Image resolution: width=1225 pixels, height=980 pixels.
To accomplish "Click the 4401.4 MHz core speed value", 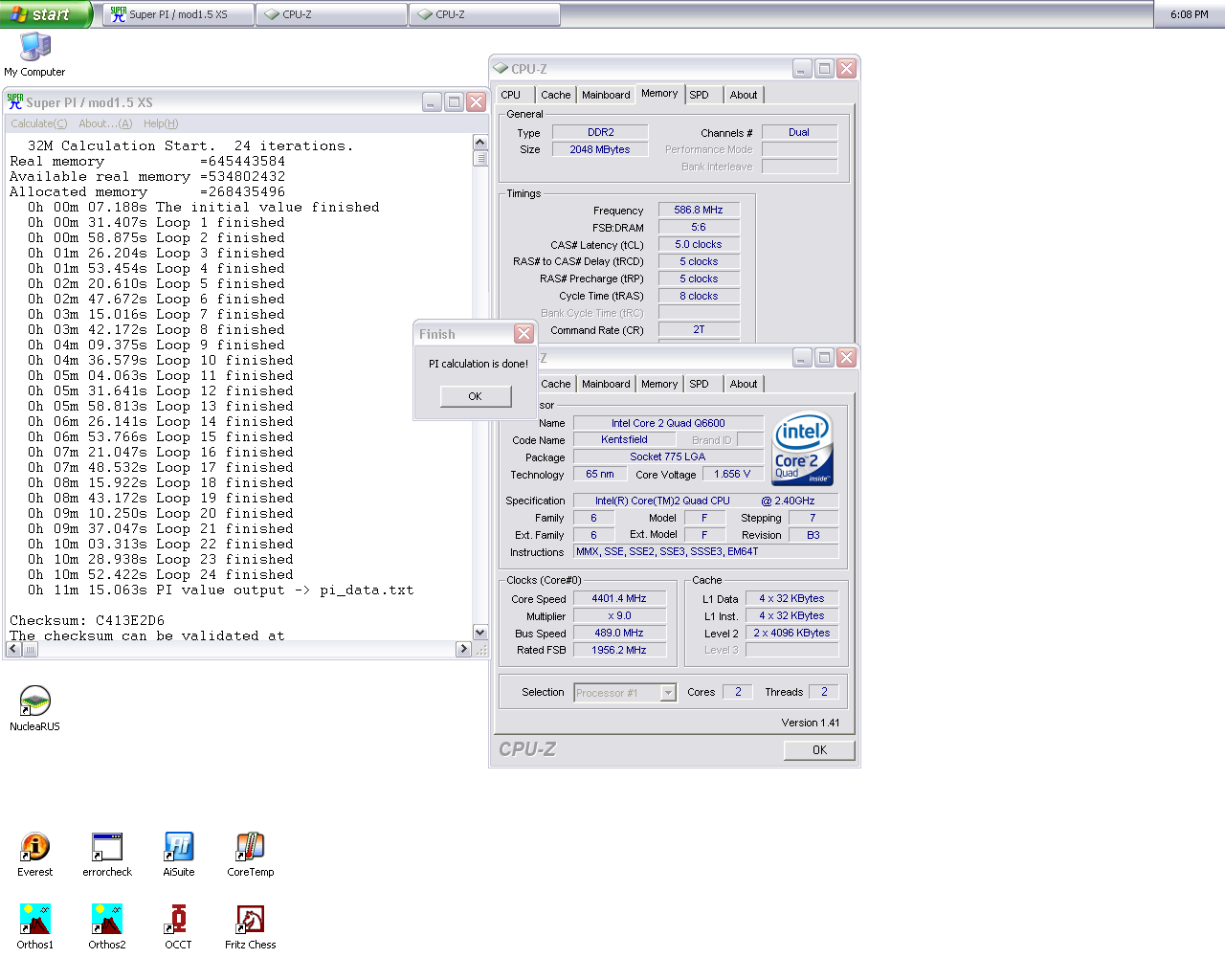I will coord(619,599).
